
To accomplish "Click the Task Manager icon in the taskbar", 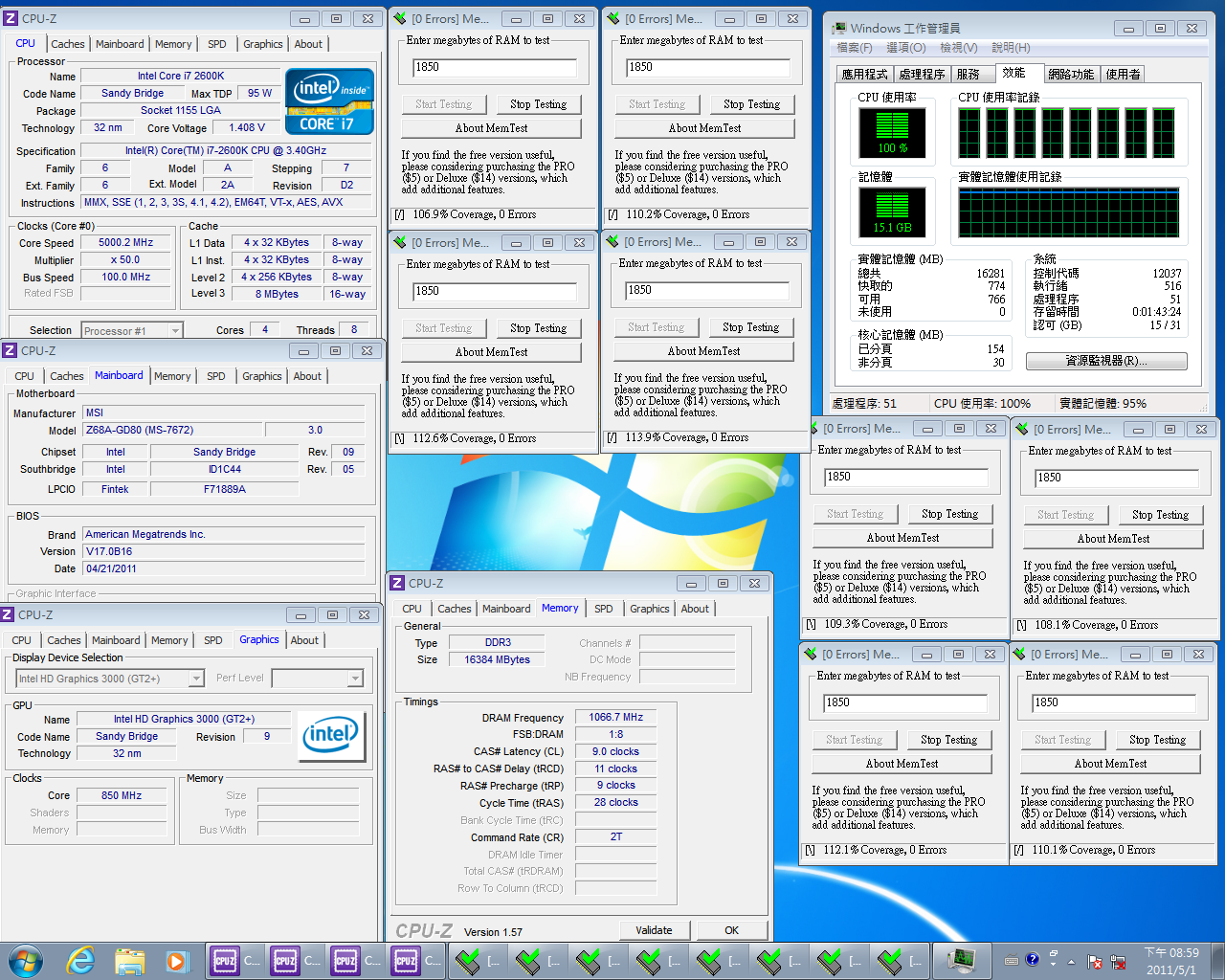I will coord(961,960).
